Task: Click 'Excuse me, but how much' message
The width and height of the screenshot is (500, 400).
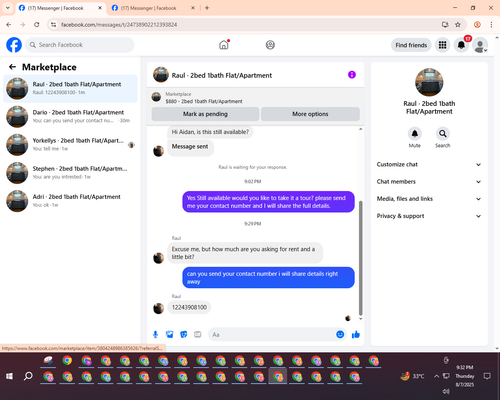Action: pyautogui.click(x=245, y=253)
